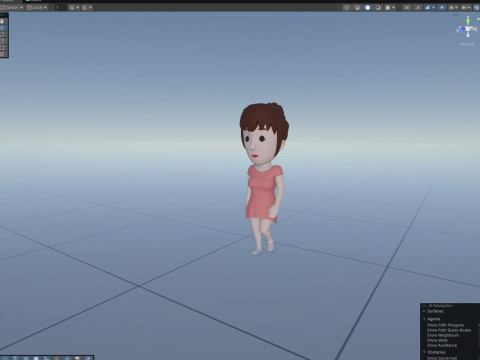Click the fourth draw mode ring icon
The height and width of the screenshot is (360, 480).
click(x=378, y=7)
